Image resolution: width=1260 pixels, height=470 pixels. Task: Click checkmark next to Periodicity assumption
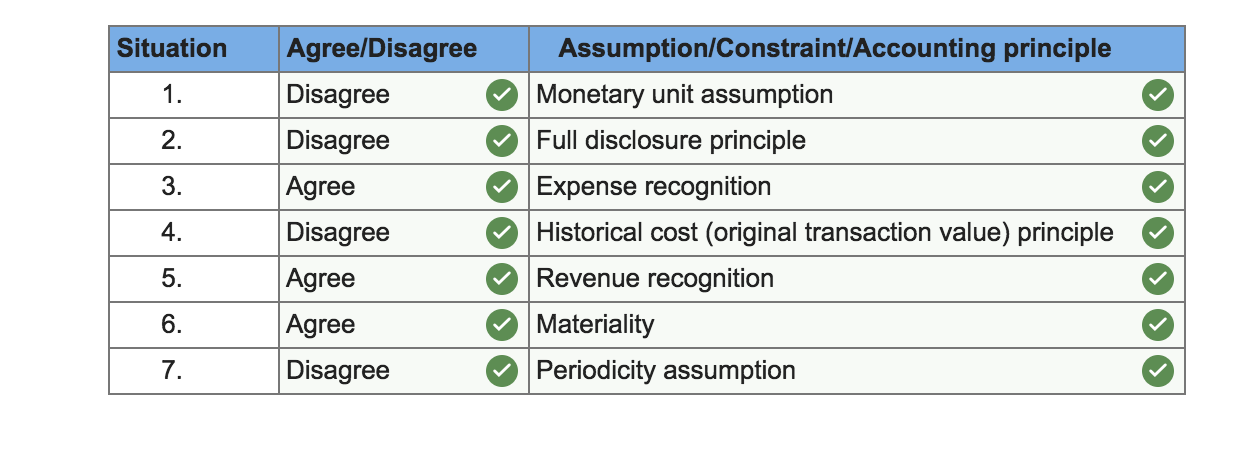point(1157,371)
